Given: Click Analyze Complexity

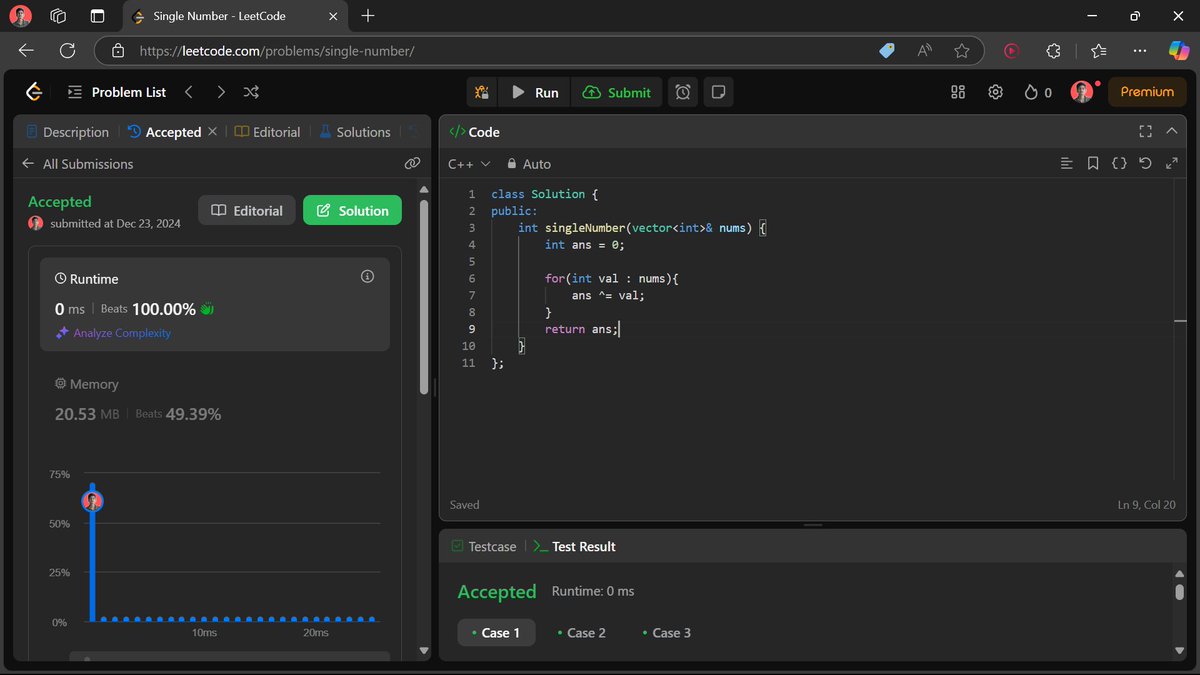Looking at the screenshot, I should [114, 333].
